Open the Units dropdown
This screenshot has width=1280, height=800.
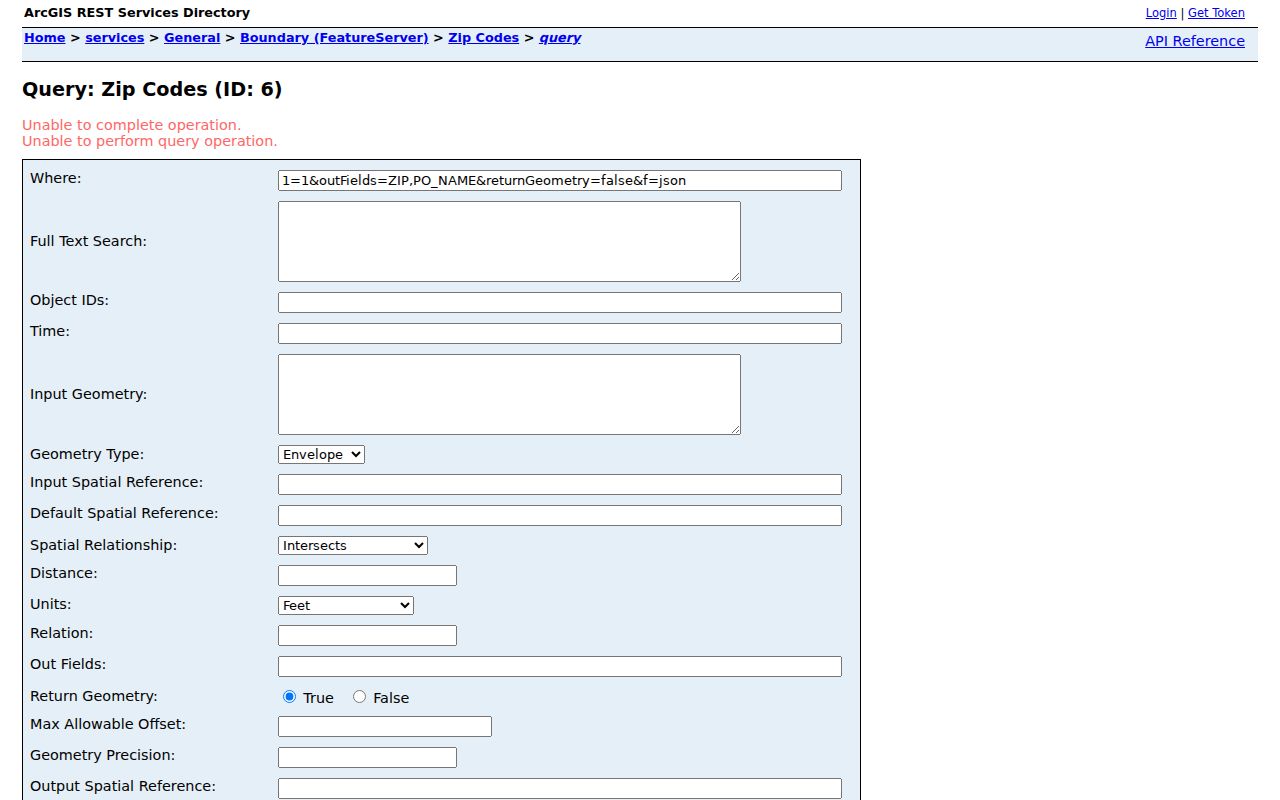pyautogui.click(x=346, y=605)
